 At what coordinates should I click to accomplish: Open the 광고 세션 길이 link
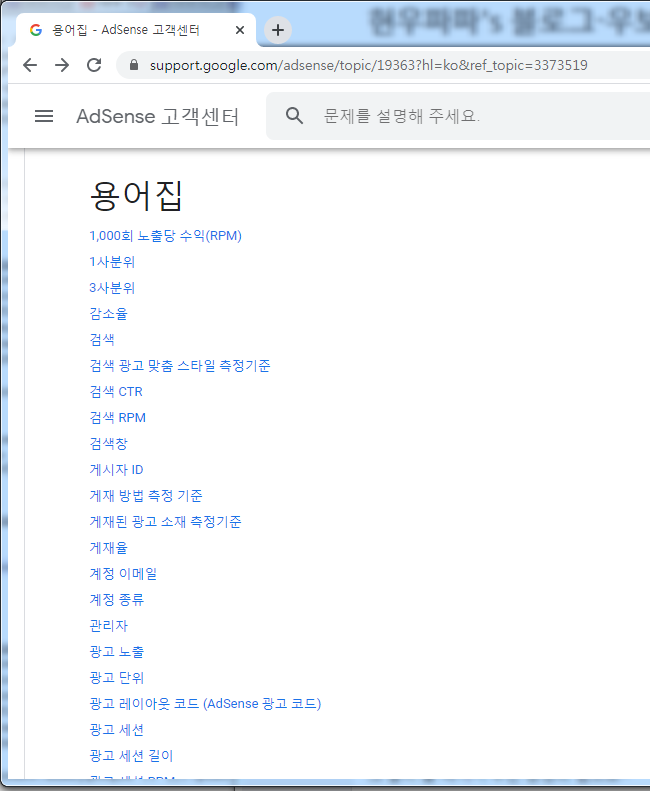[x=131, y=755]
